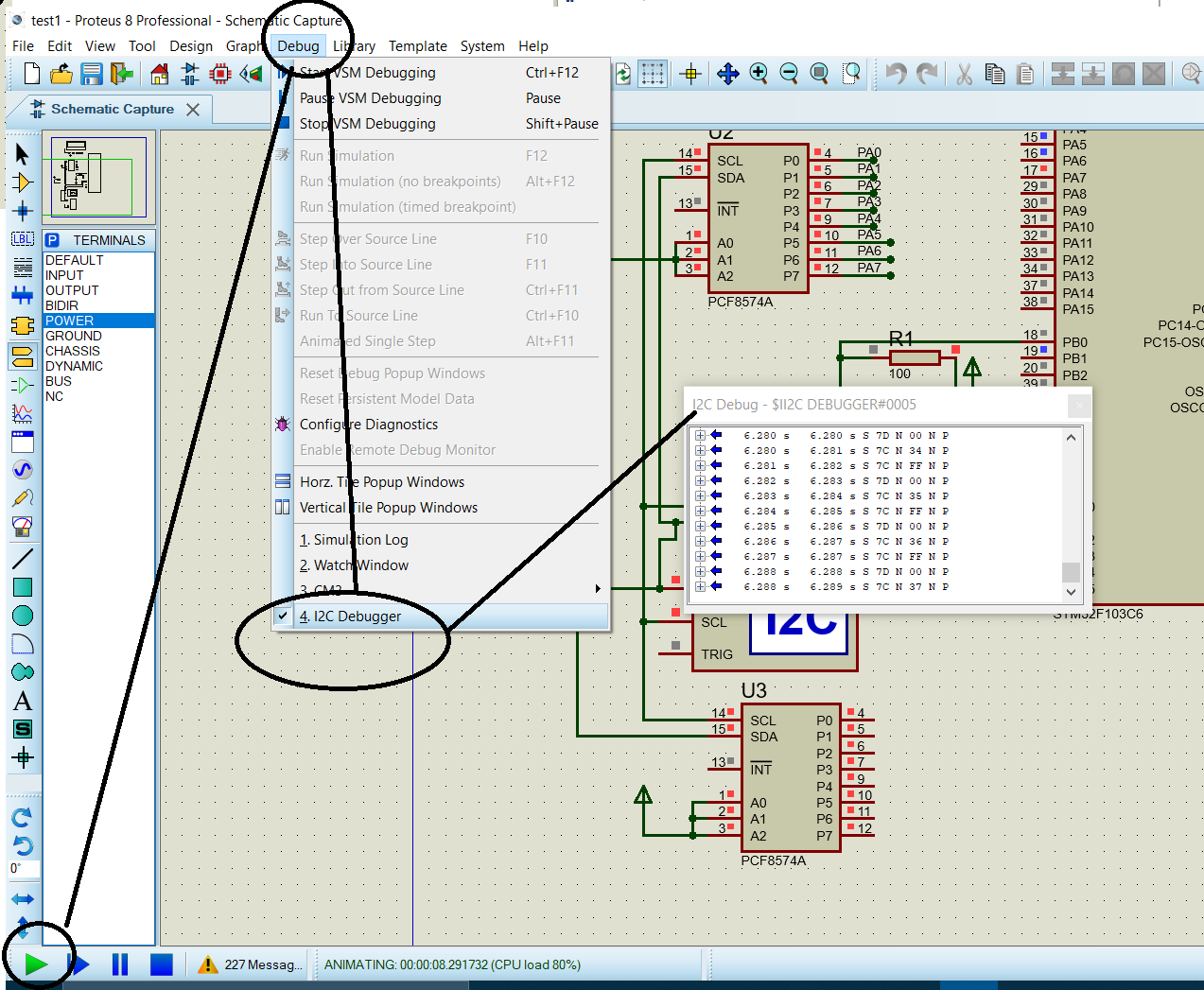This screenshot has width=1204, height=990.
Task: Select the Subcircuit Mode tool
Action: click(x=23, y=326)
